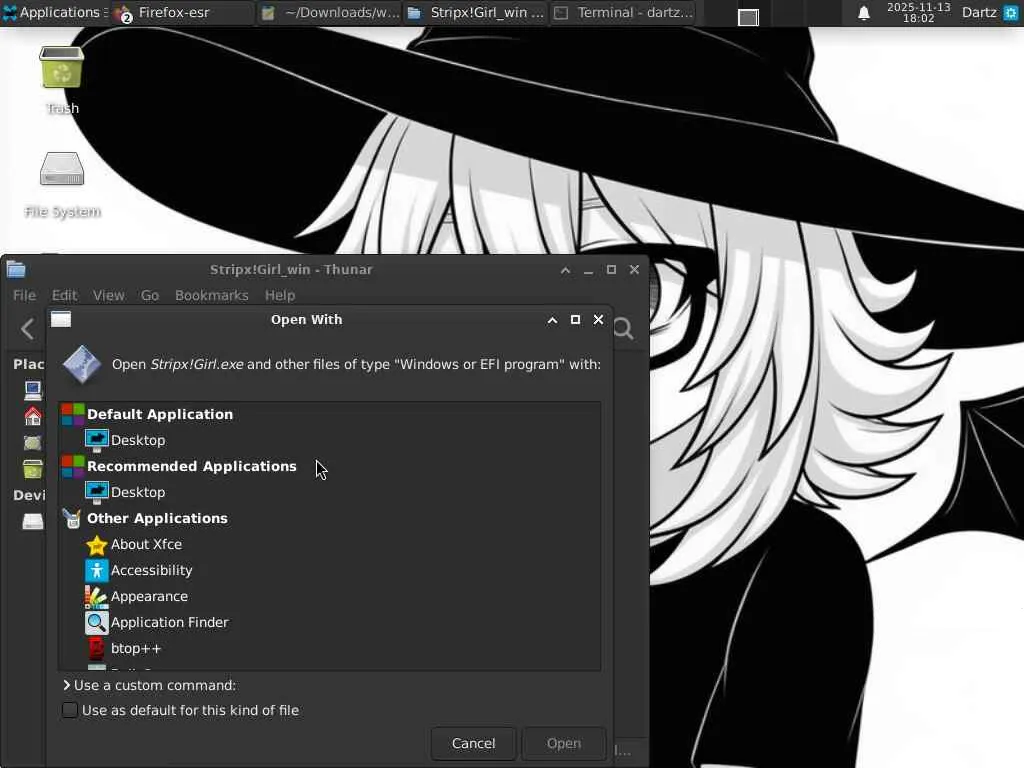Image resolution: width=1024 pixels, height=768 pixels.
Task: Click the Default Application heading
Action: (159, 414)
